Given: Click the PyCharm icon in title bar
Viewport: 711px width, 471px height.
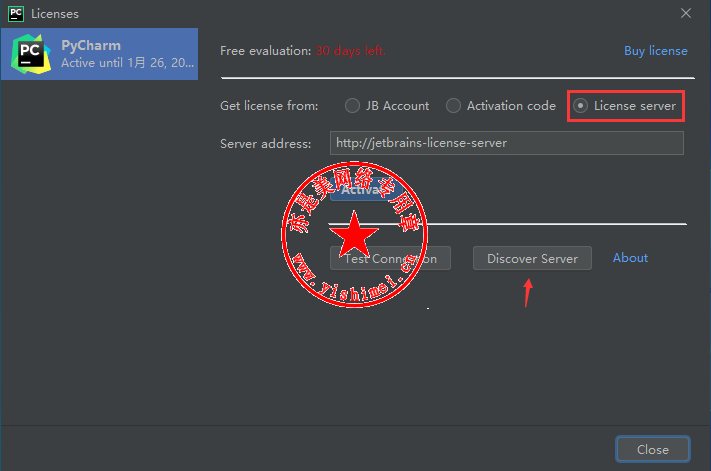Looking at the screenshot, I should click(x=16, y=14).
